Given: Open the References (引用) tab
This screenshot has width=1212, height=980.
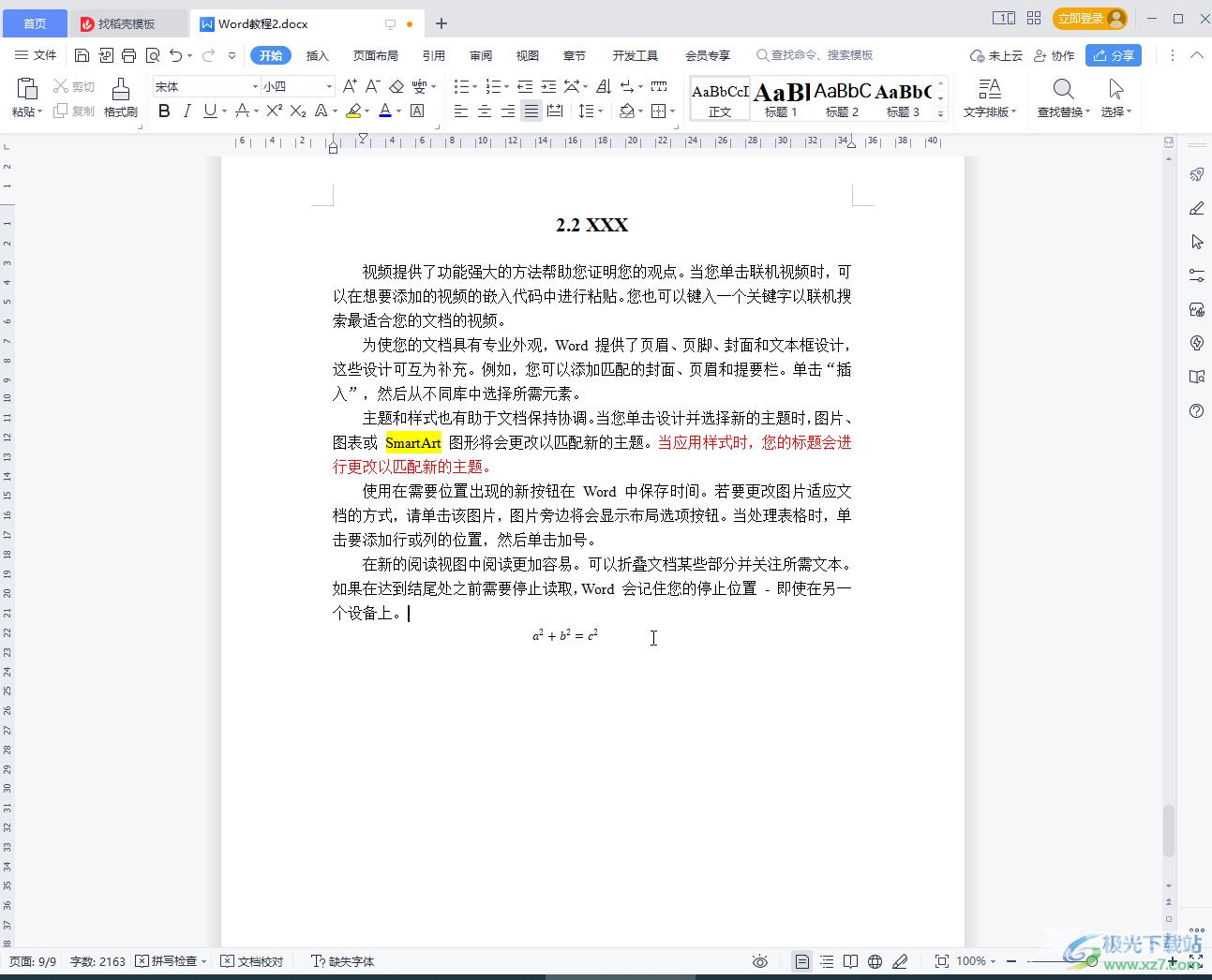Looking at the screenshot, I should pos(434,55).
